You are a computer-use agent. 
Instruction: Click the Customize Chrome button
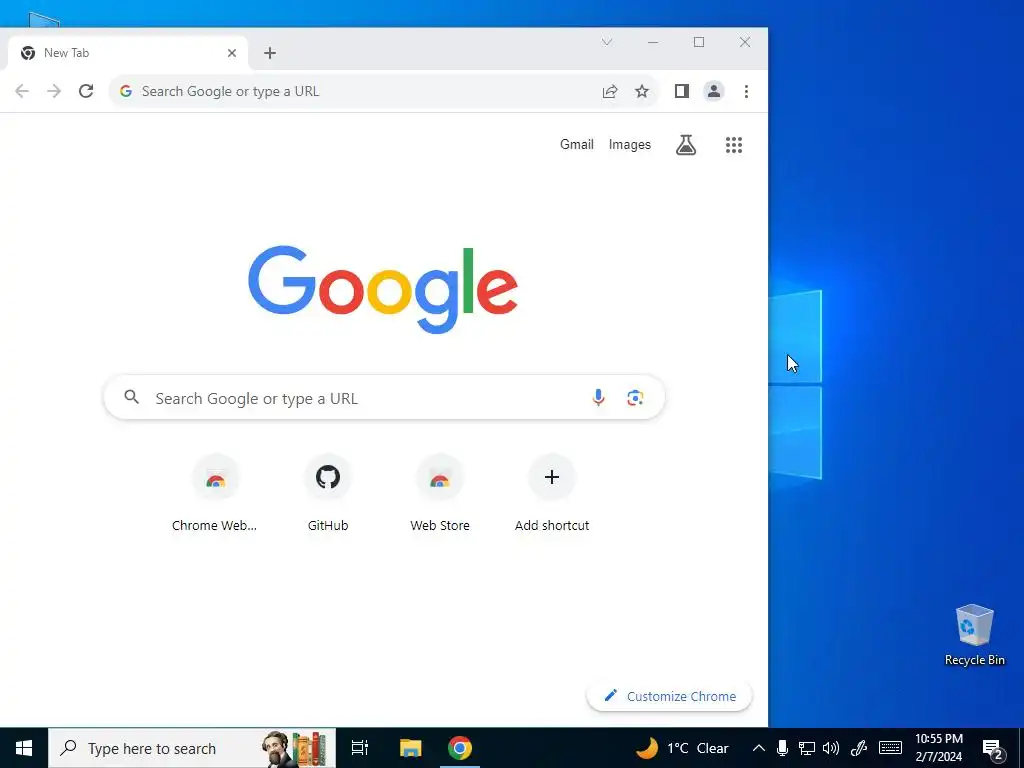click(669, 696)
